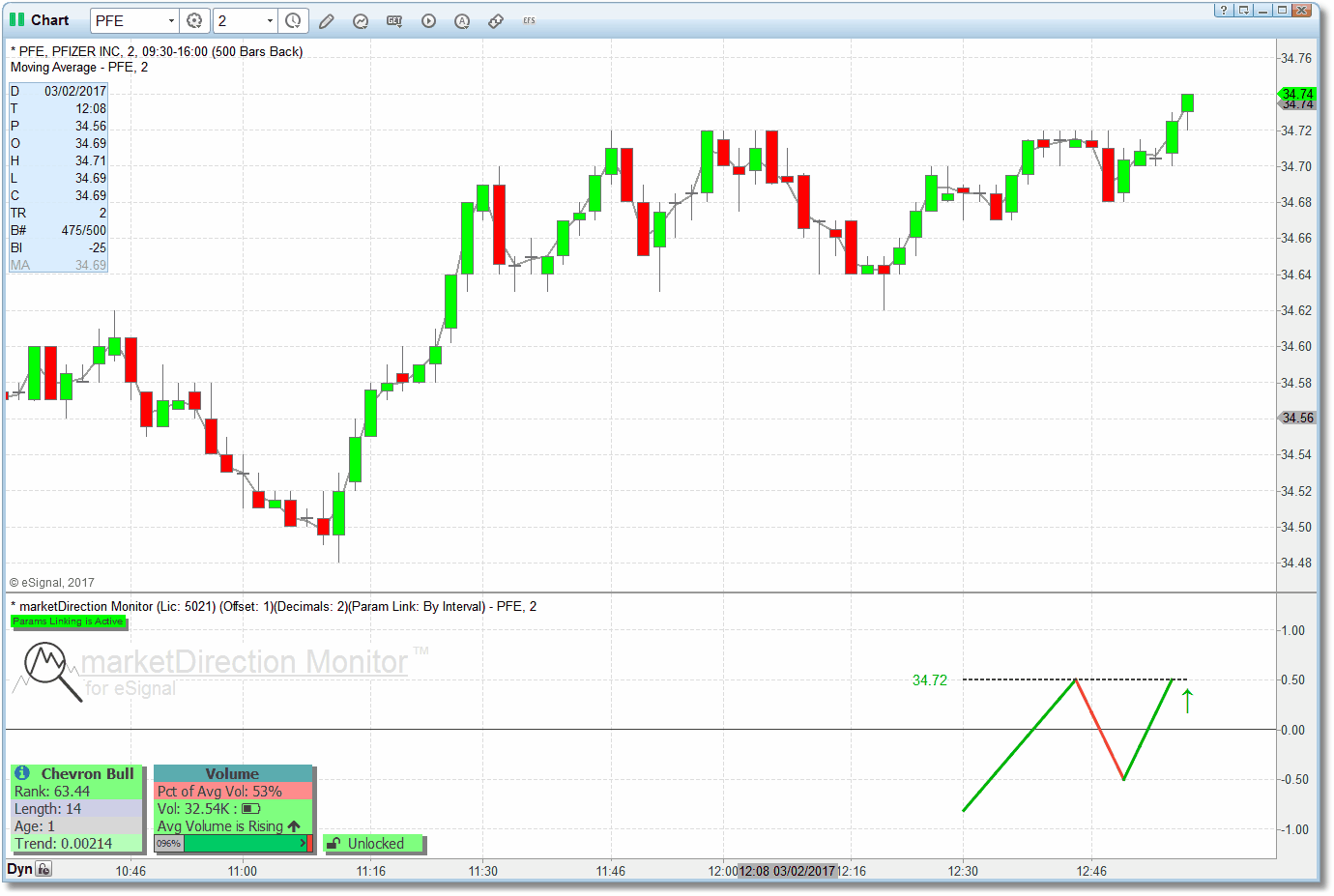Click the 1.00 monitor scale label
Viewport: 1334px width, 896px height.
pos(1292,630)
